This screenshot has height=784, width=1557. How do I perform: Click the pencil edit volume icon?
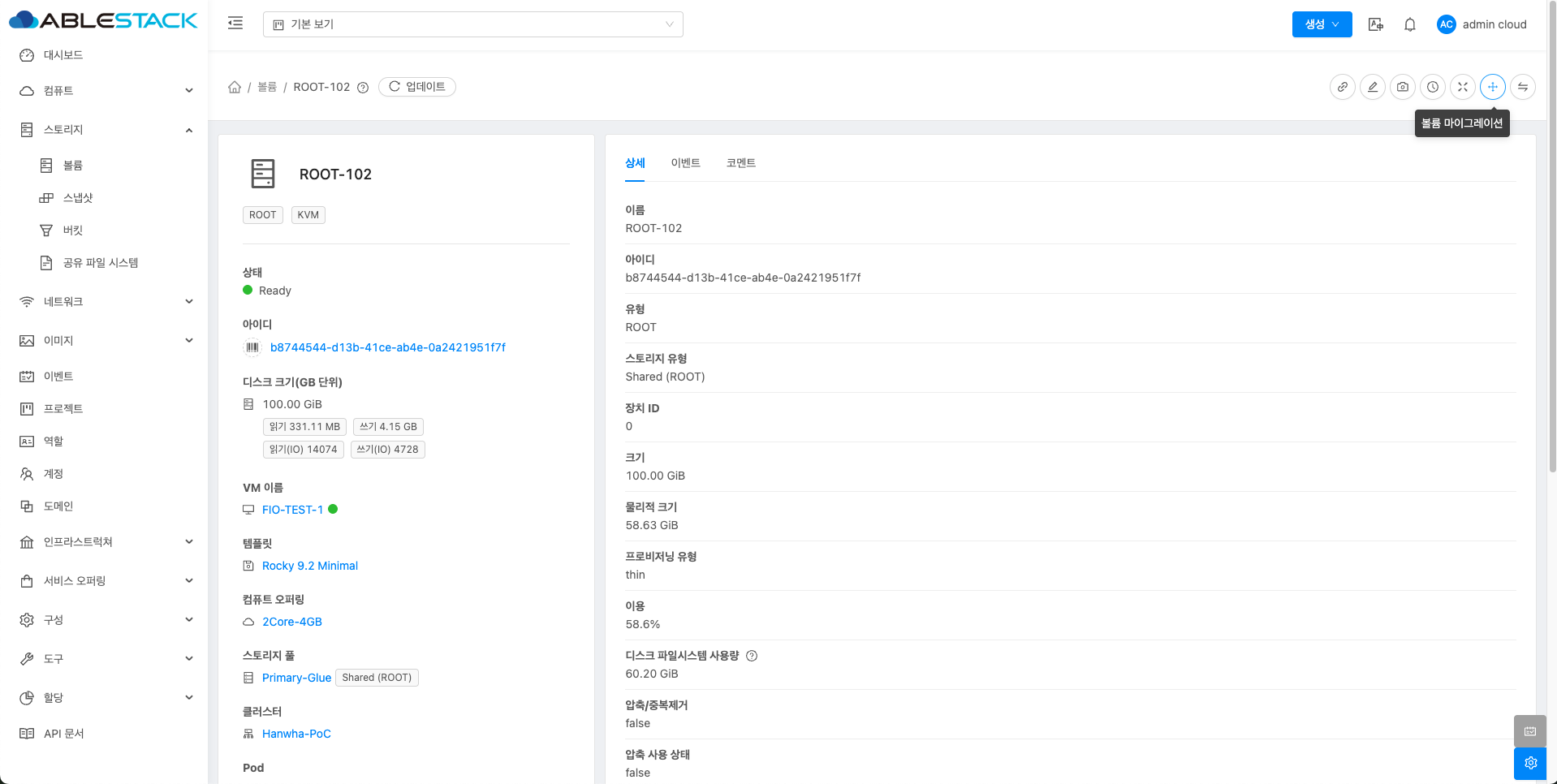[1372, 87]
